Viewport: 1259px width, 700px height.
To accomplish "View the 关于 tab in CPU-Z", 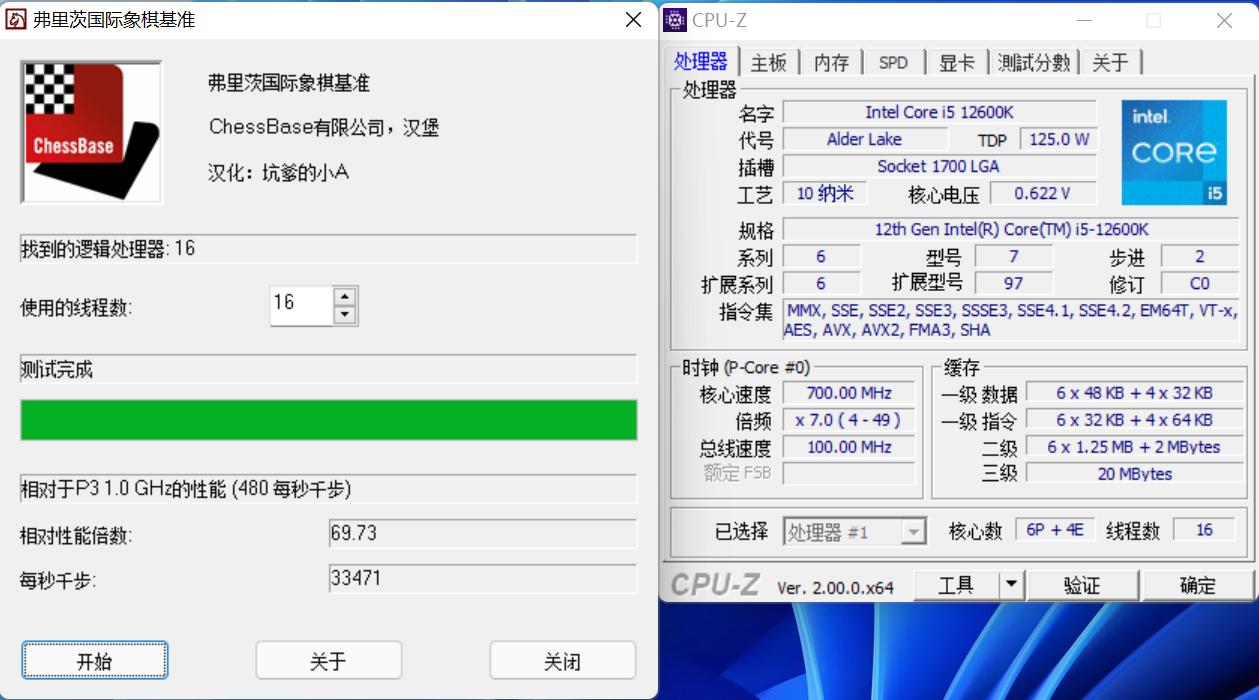I will 1112,62.
